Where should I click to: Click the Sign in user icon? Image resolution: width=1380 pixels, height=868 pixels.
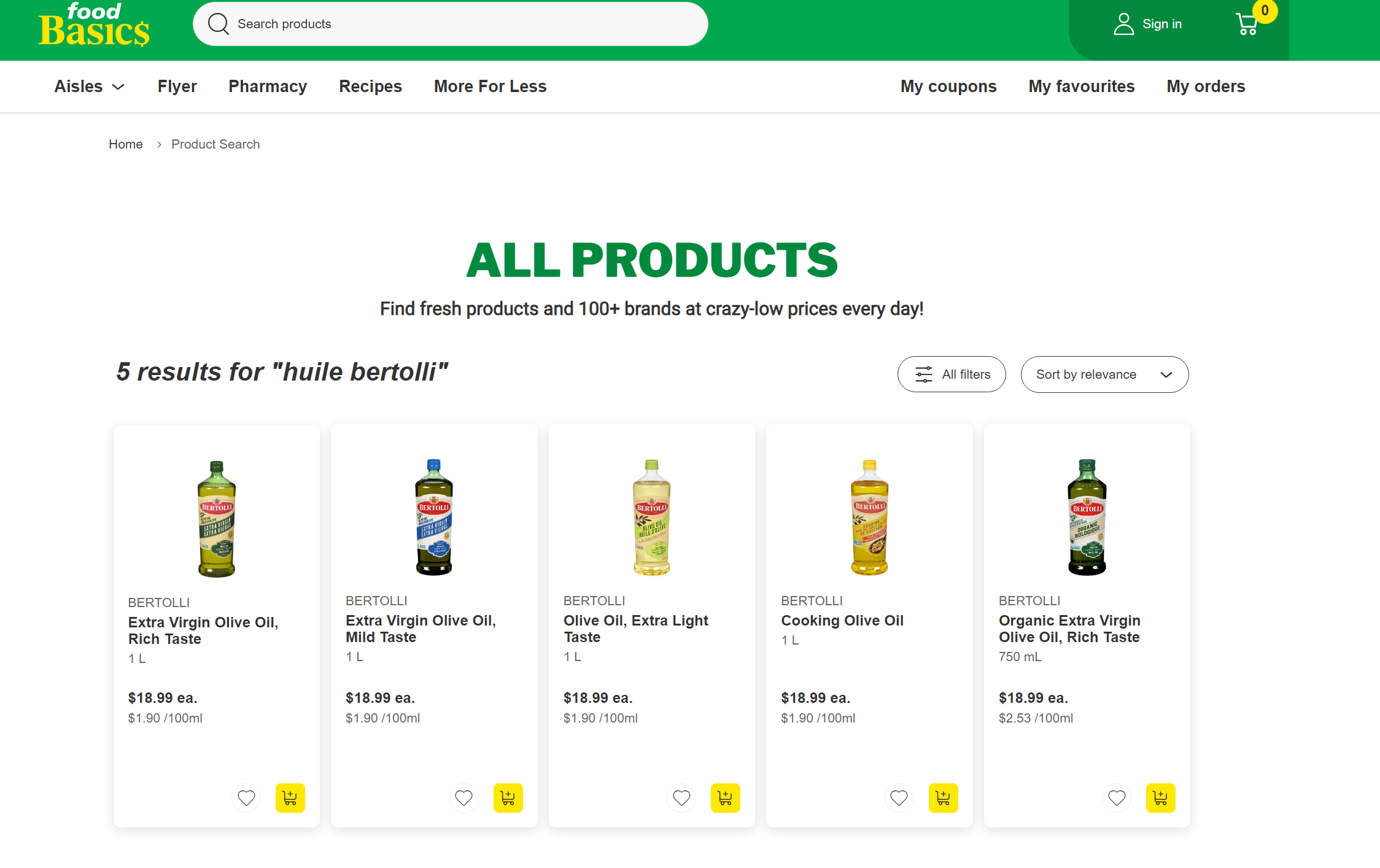[x=1123, y=24]
